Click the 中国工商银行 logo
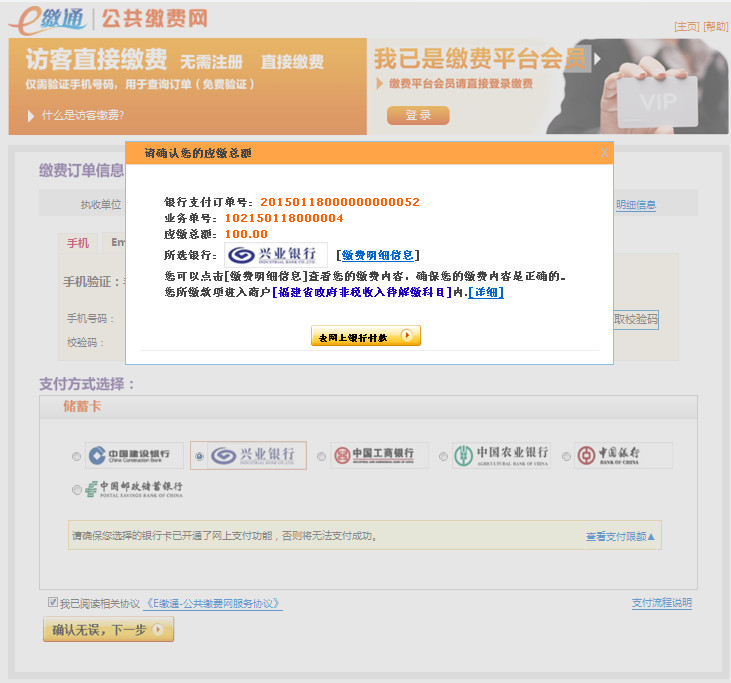 379,455
